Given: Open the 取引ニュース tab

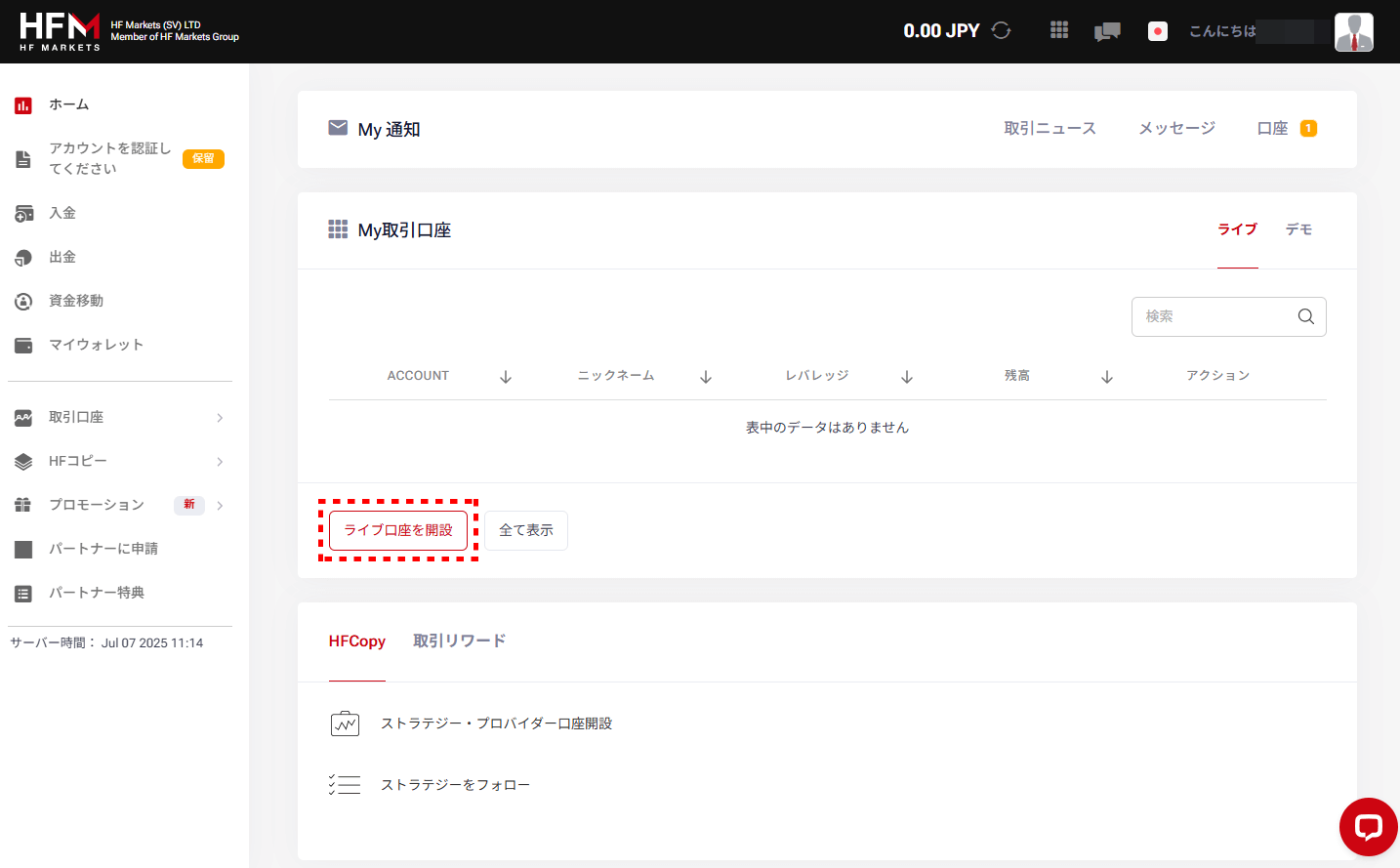Looking at the screenshot, I should 1050,129.
